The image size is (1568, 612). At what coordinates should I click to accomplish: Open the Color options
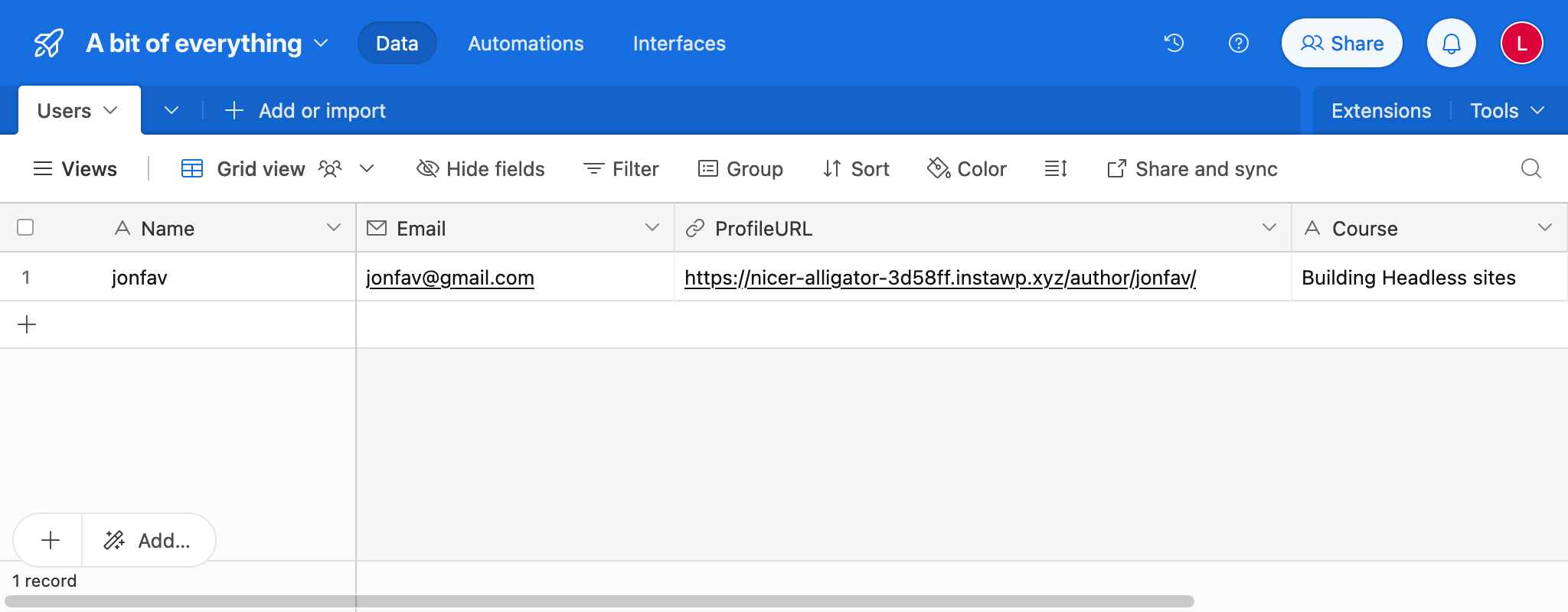[967, 168]
